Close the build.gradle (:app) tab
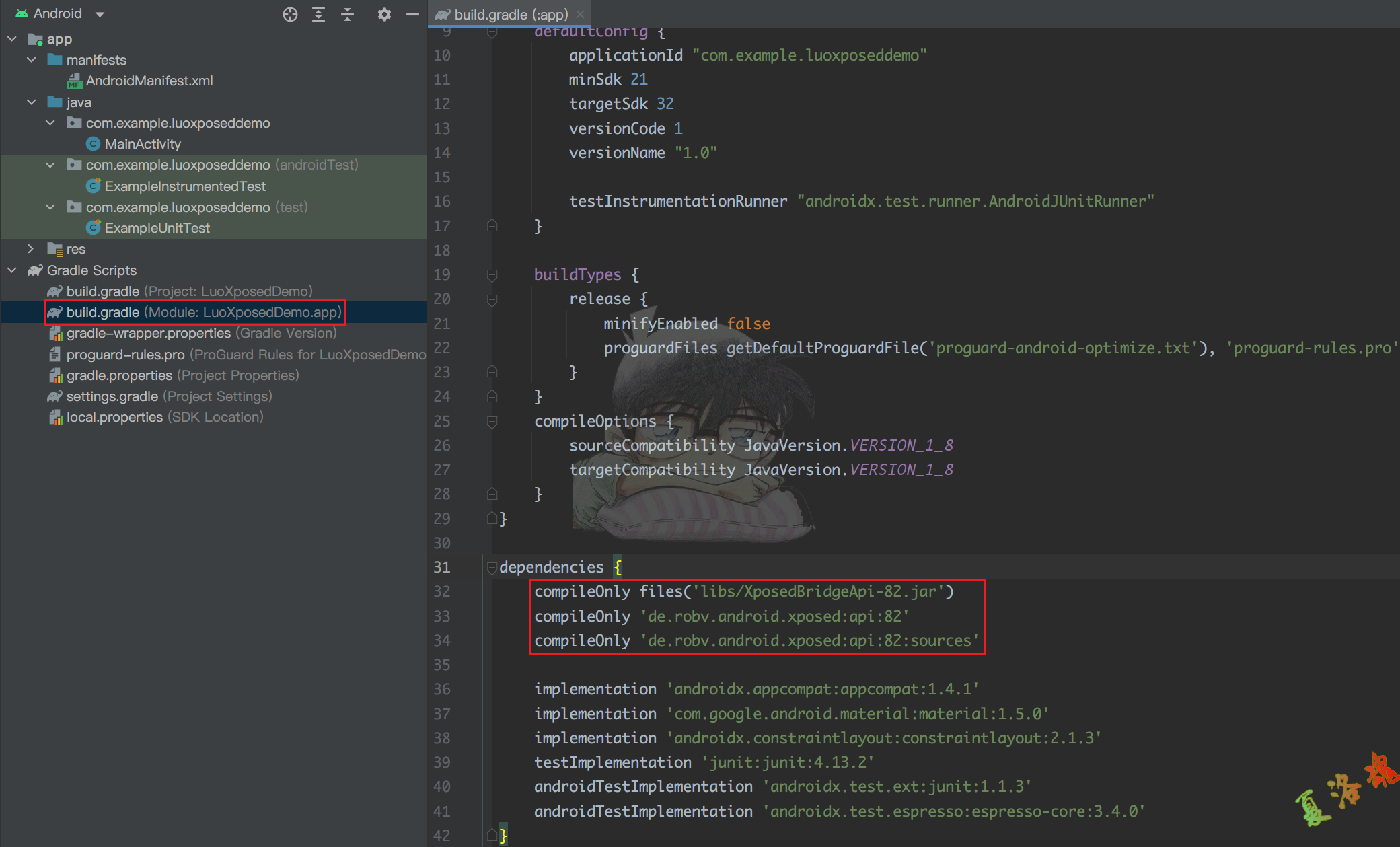Viewport: 1400px width, 847px height. (x=581, y=14)
